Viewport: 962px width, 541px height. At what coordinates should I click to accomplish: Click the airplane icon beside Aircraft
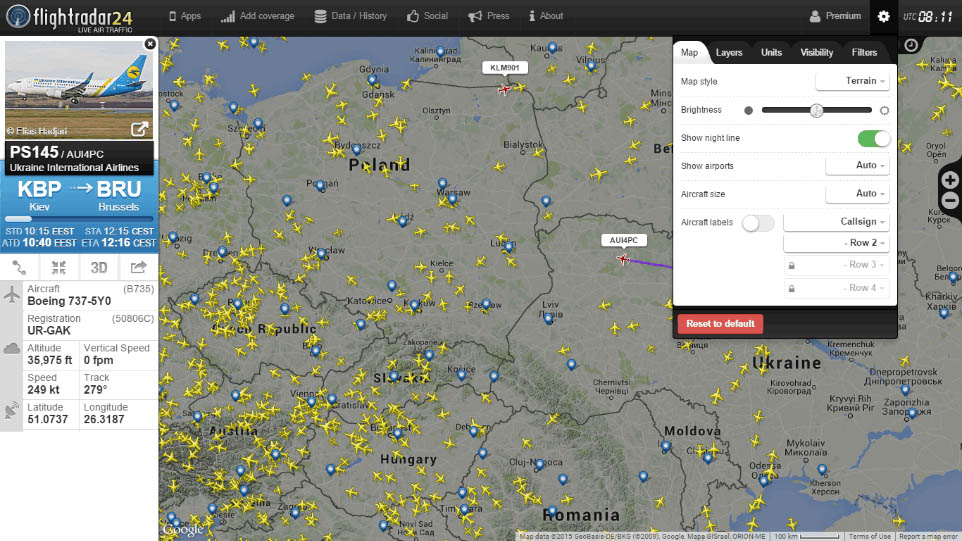tap(12, 294)
